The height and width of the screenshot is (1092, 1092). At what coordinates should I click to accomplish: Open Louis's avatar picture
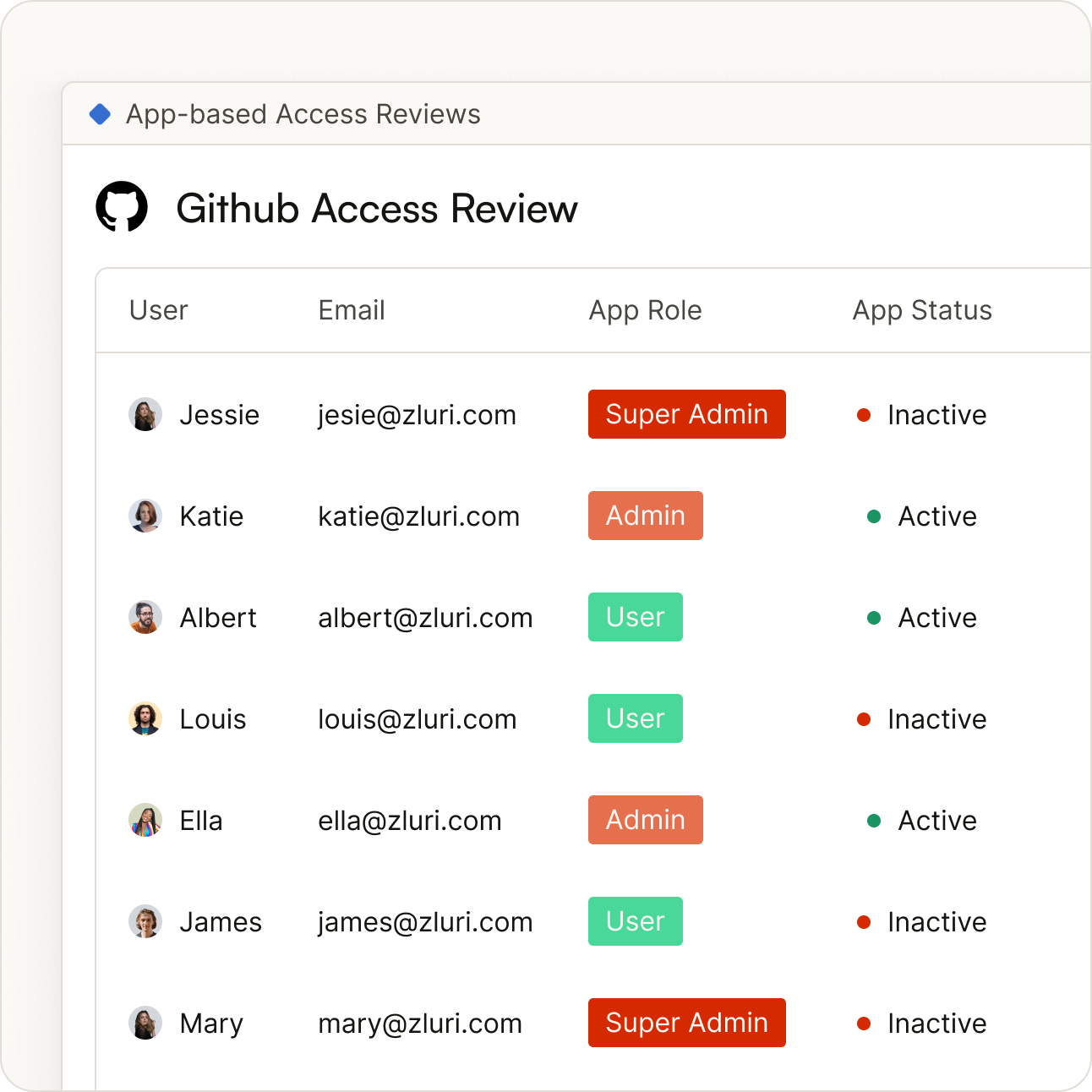click(x=145, y=718)
